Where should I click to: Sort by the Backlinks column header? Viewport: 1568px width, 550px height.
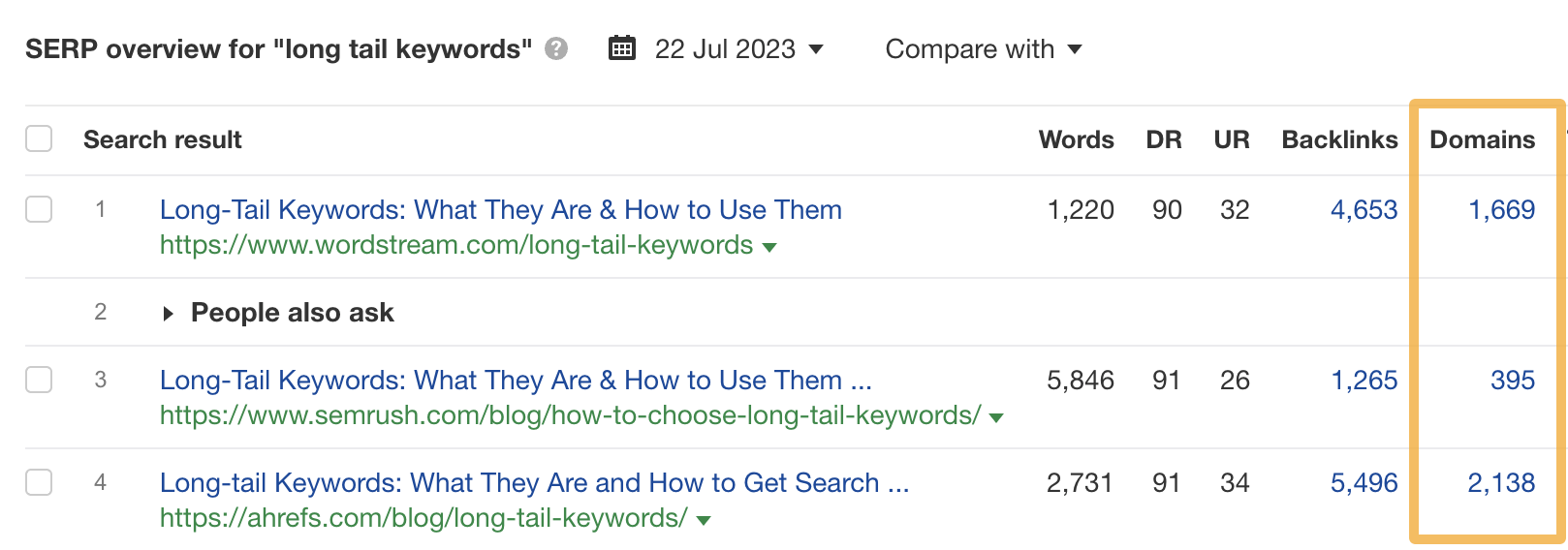coord(1339,139)
